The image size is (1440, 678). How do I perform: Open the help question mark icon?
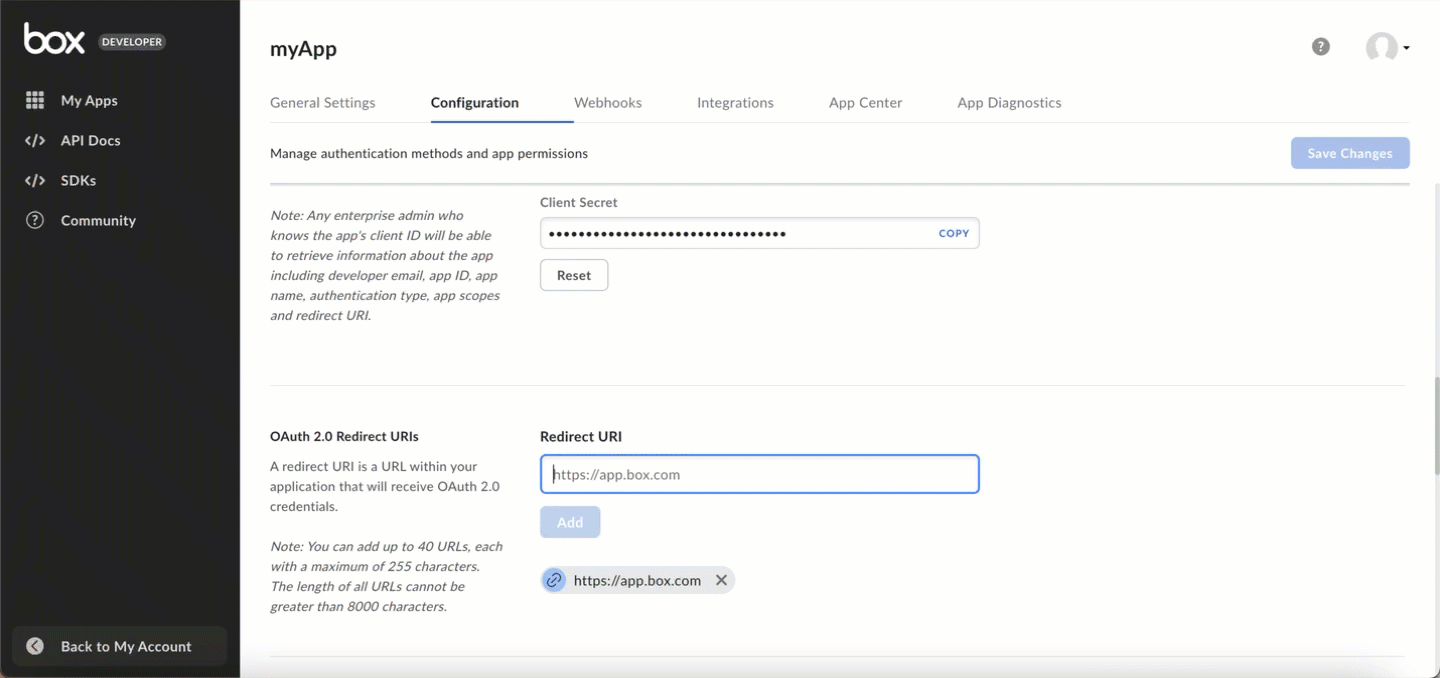tap(1321, 47)
